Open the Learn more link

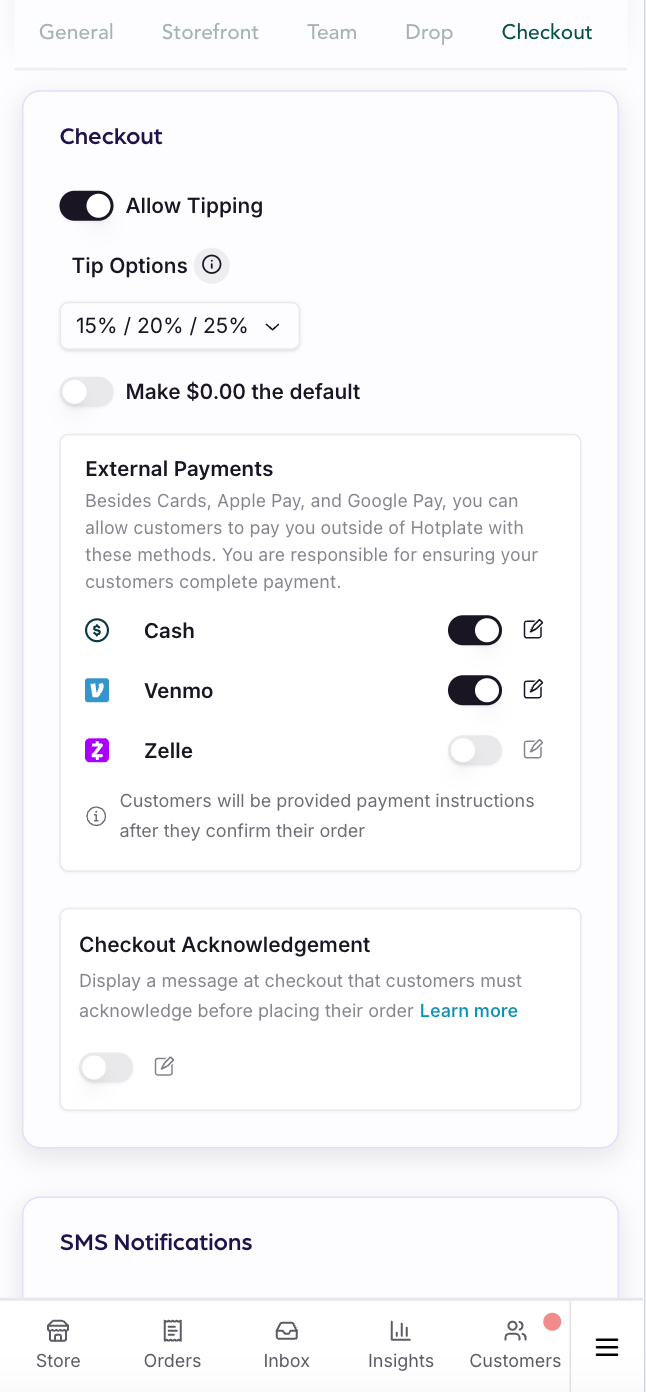[468, 1011]
